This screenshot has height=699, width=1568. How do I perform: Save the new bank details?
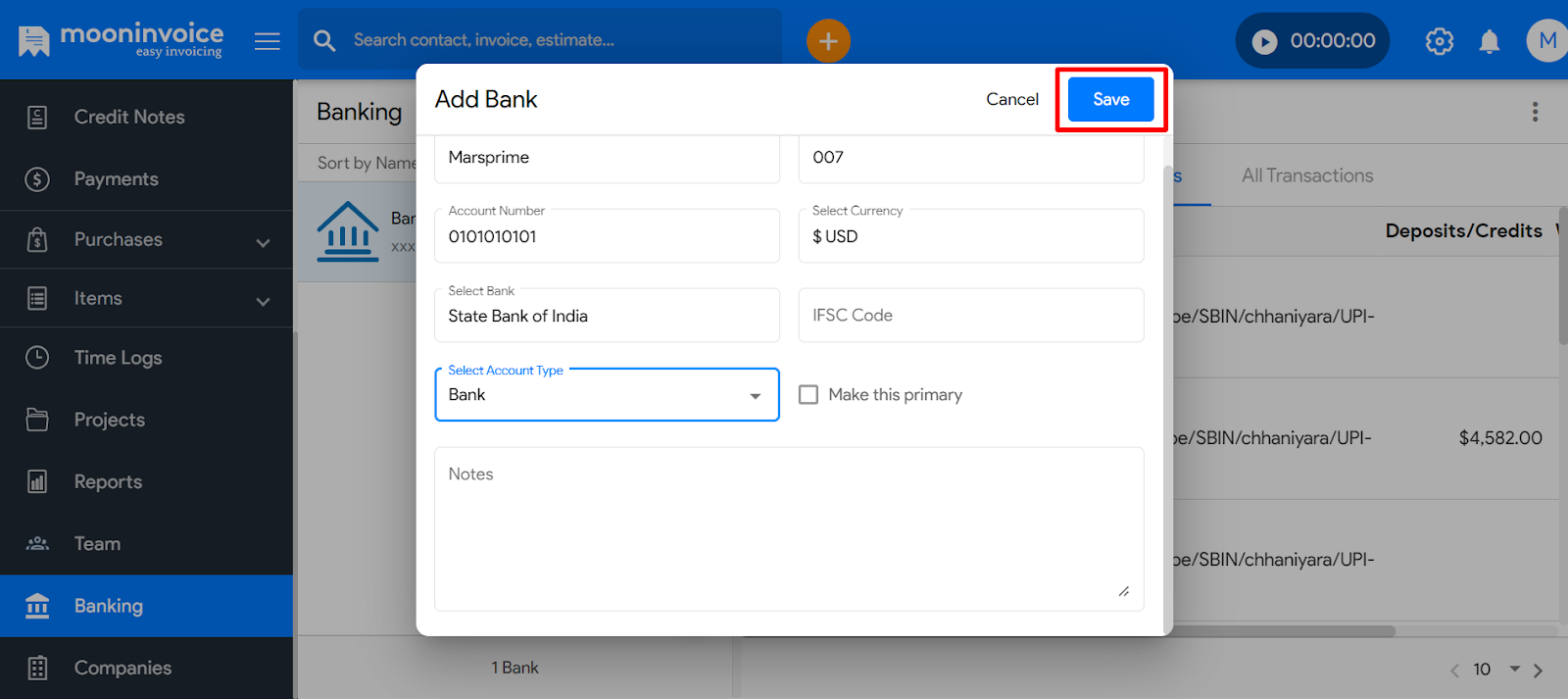1110,99
